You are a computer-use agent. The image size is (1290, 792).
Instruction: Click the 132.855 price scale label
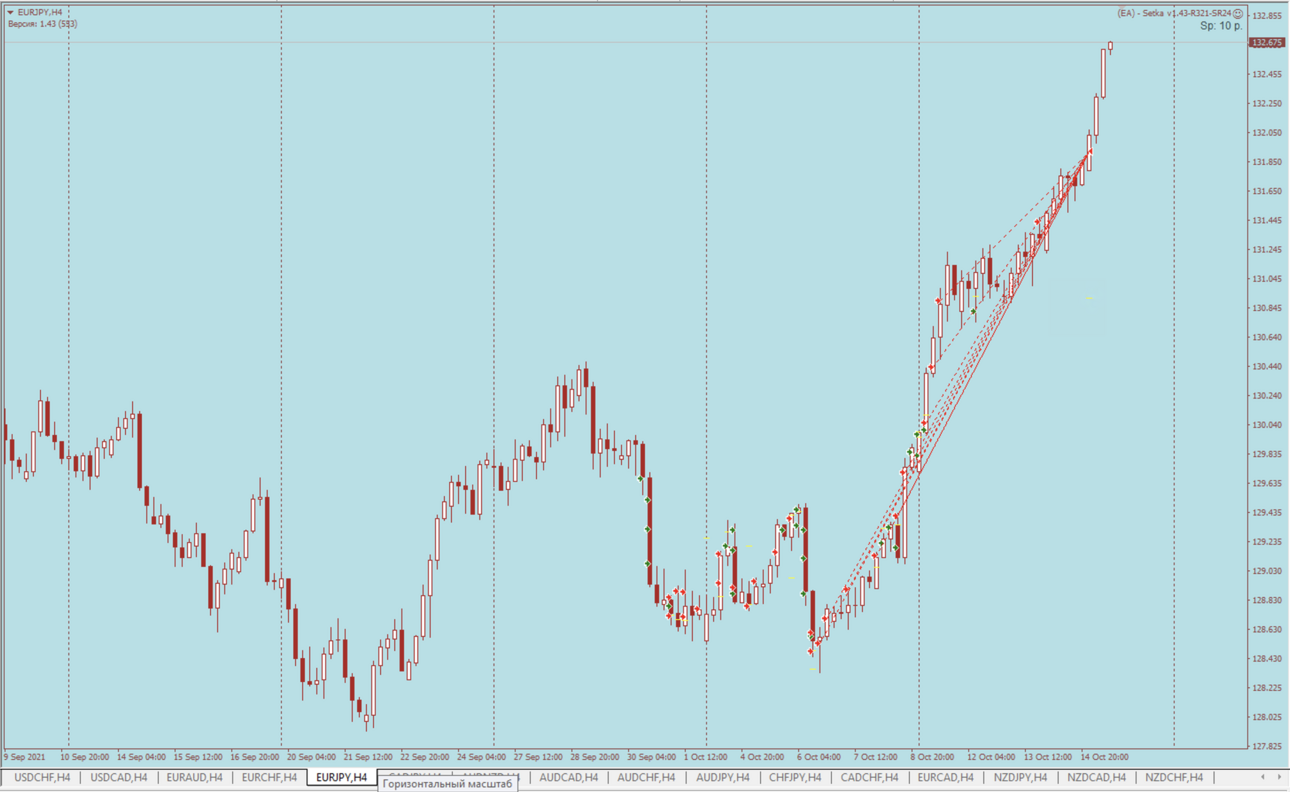pyautogui.click(x=1267, y=16)
